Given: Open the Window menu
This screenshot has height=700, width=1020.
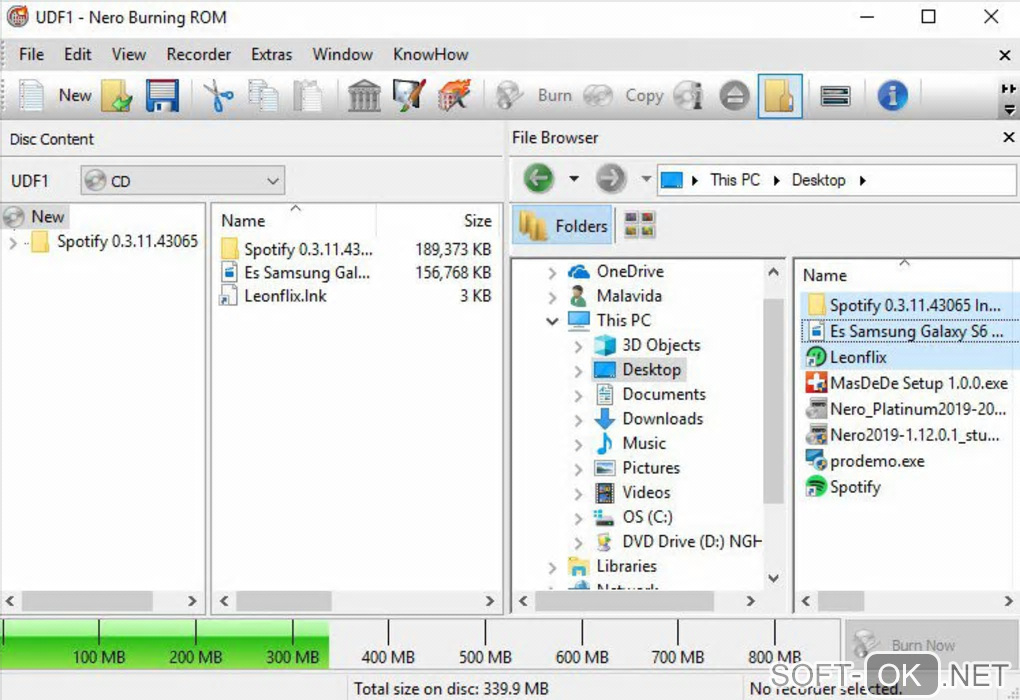Looking at the screenshot, I should click(342, 55).
